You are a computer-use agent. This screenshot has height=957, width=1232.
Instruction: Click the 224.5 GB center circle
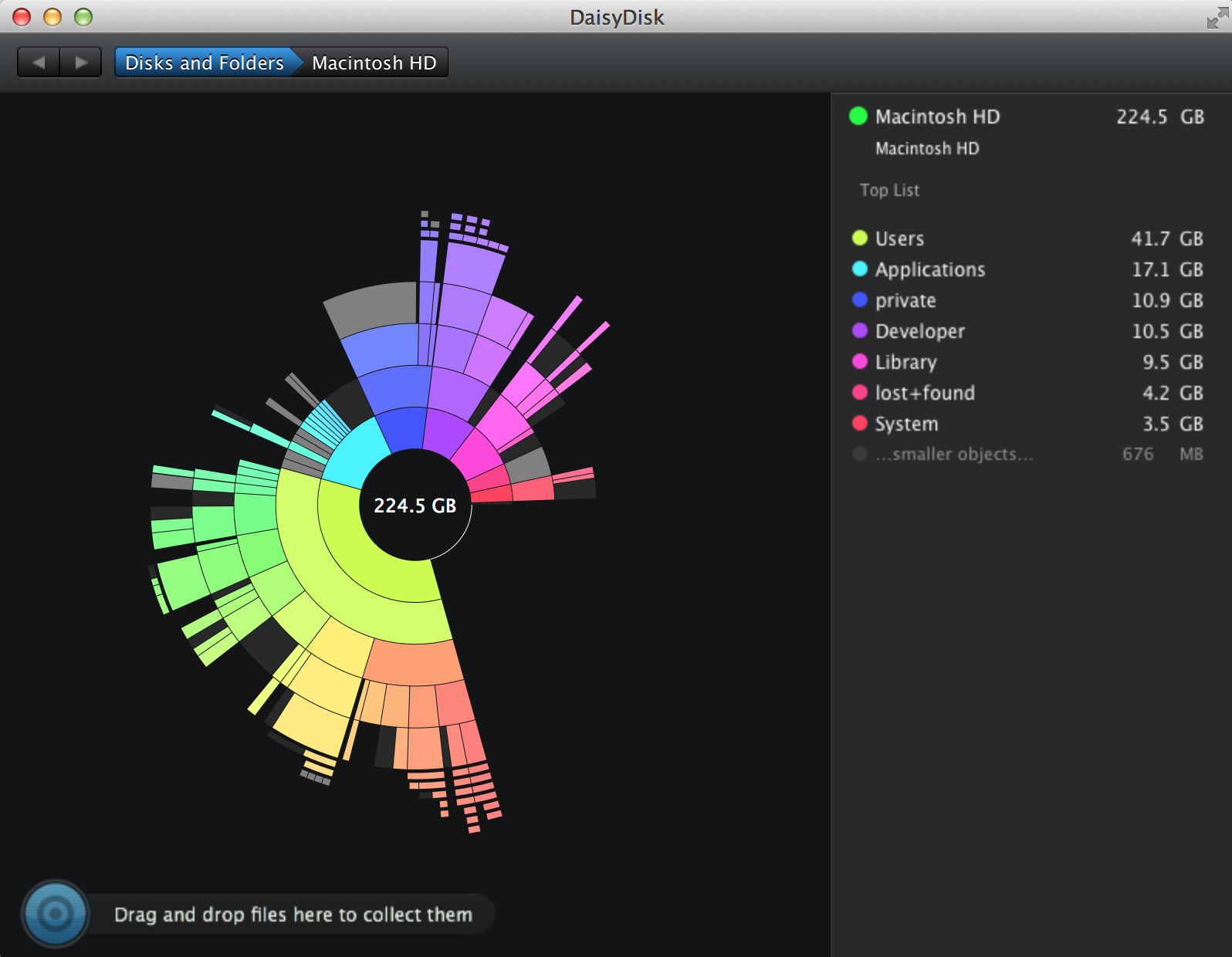click(x=415, y=506)
